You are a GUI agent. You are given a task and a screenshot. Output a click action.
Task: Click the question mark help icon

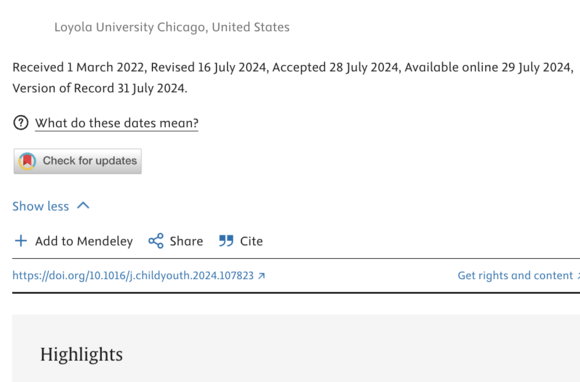click(21, 123)
